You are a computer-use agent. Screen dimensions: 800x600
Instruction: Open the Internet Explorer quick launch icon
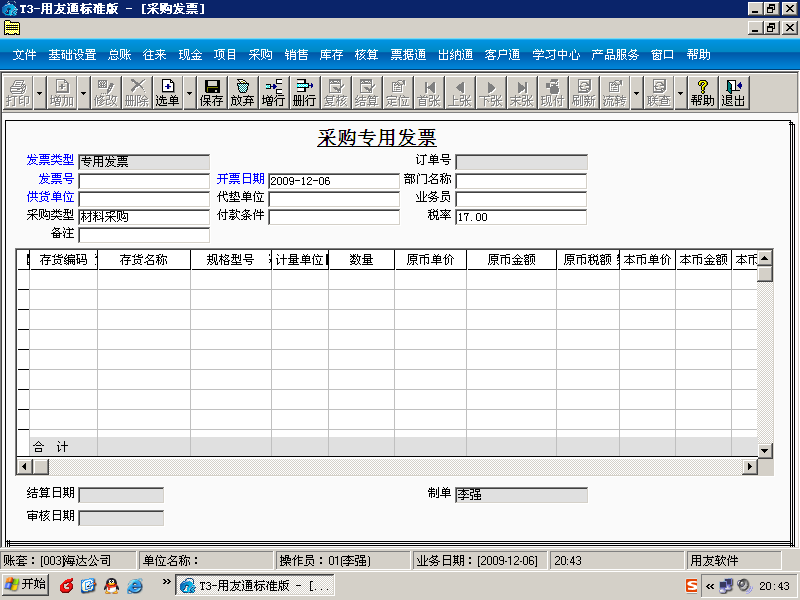pos(135,586)
